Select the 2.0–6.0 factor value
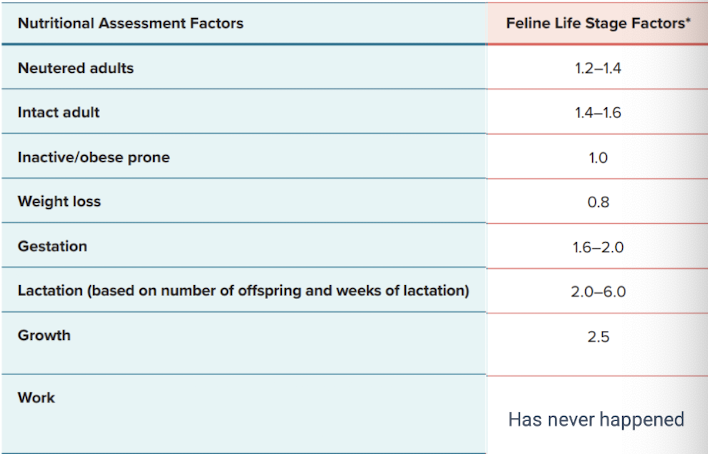 click(598, 291)
